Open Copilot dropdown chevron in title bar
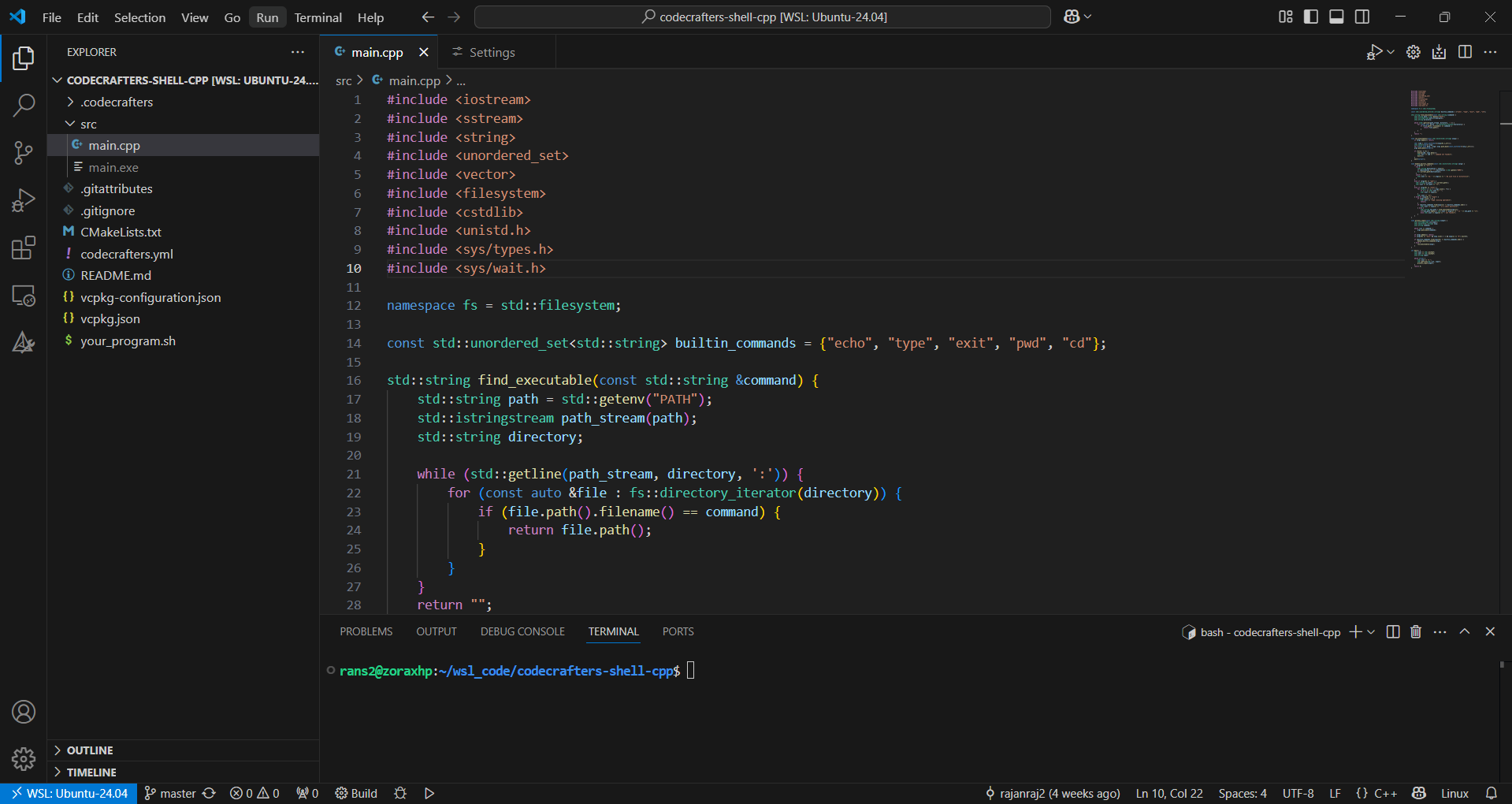This screenshot has height=804, width=1512. coord(1088,17)
